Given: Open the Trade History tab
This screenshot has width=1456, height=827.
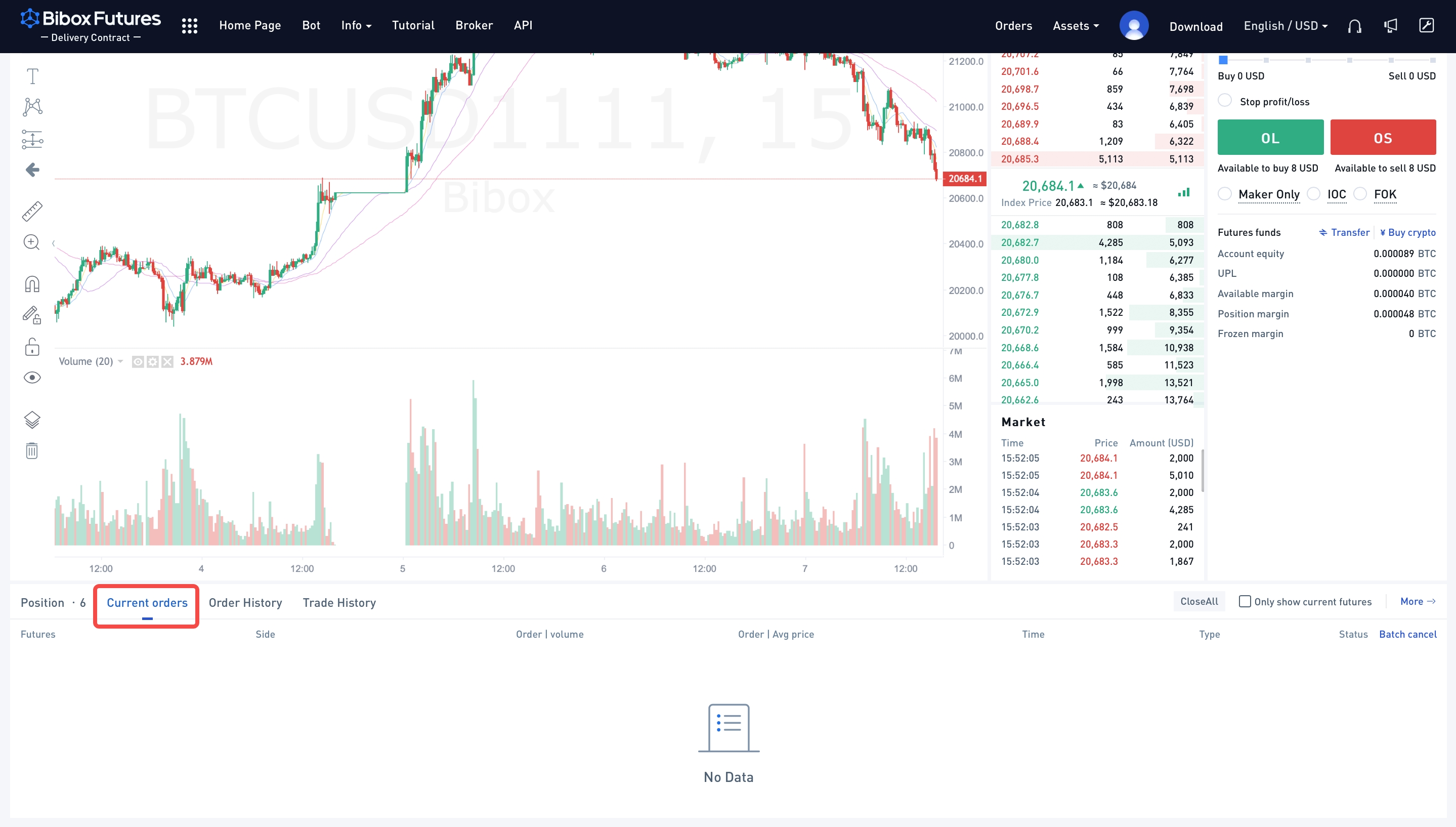Looking at the screenshot, I should 339,603.
